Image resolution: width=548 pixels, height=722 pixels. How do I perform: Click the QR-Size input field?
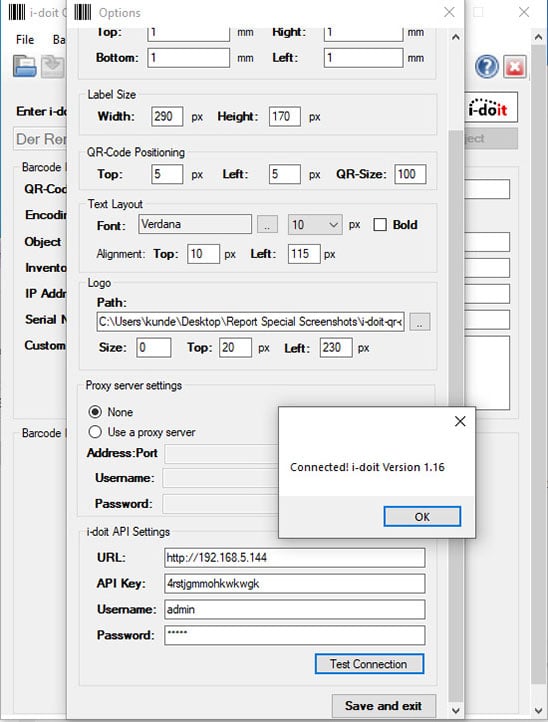(x=410, y=175)
